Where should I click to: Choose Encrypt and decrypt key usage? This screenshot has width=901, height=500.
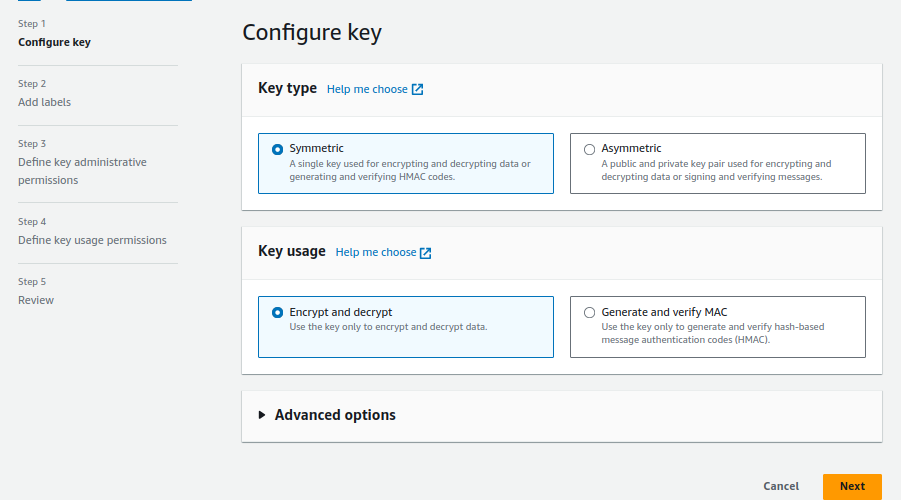coord(278,313)
